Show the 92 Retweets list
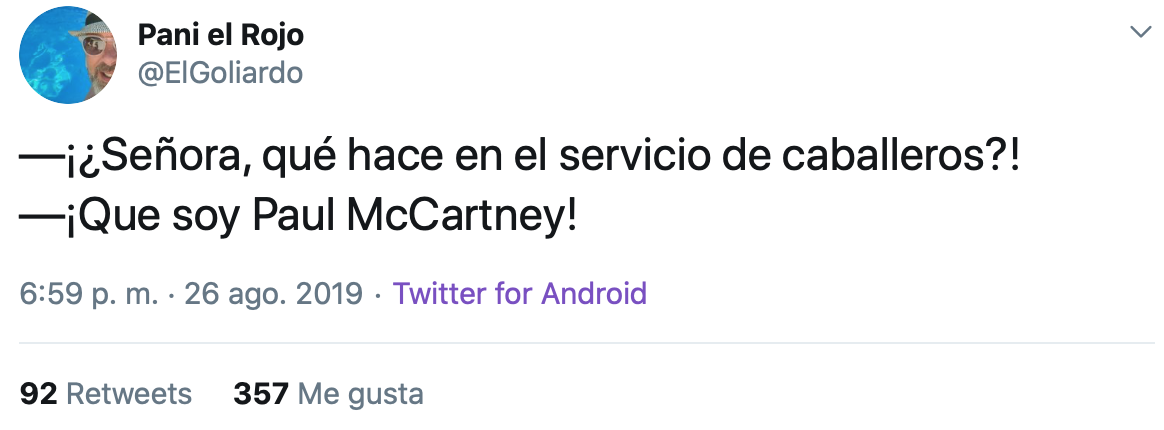This screenshot has width=1164, height=430. (x=106, y=393)
